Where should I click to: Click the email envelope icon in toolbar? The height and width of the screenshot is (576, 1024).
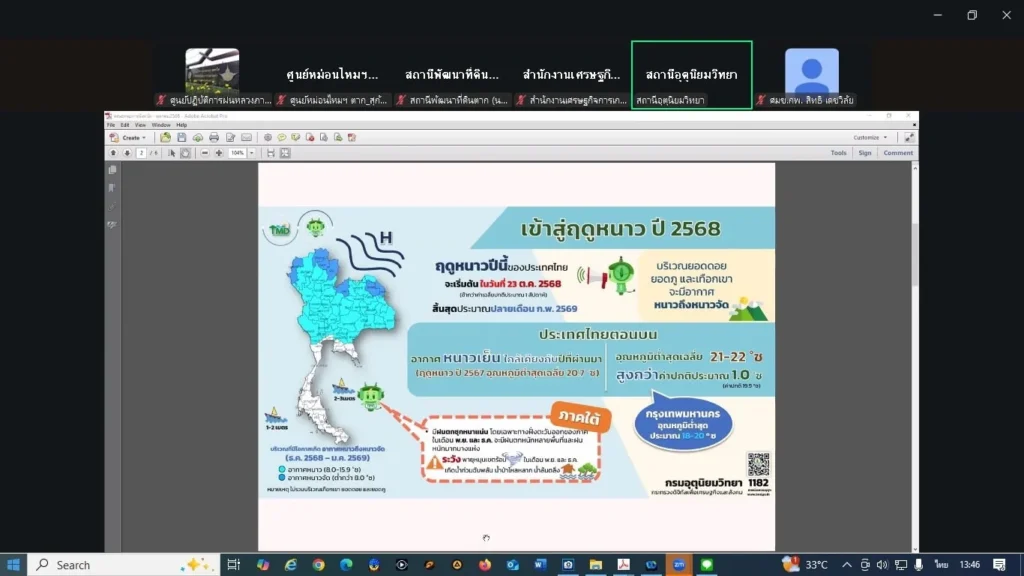[x=246, y=137]
